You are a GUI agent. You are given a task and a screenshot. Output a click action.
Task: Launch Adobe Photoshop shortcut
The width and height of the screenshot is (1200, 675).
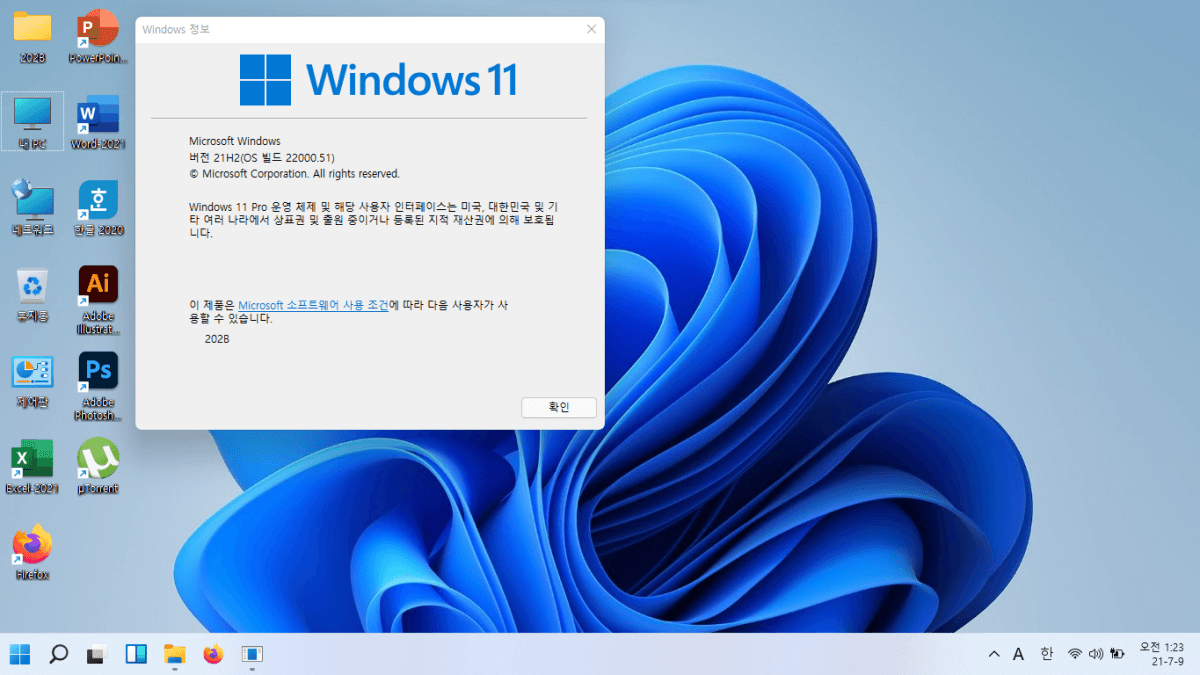click(98, 386)
